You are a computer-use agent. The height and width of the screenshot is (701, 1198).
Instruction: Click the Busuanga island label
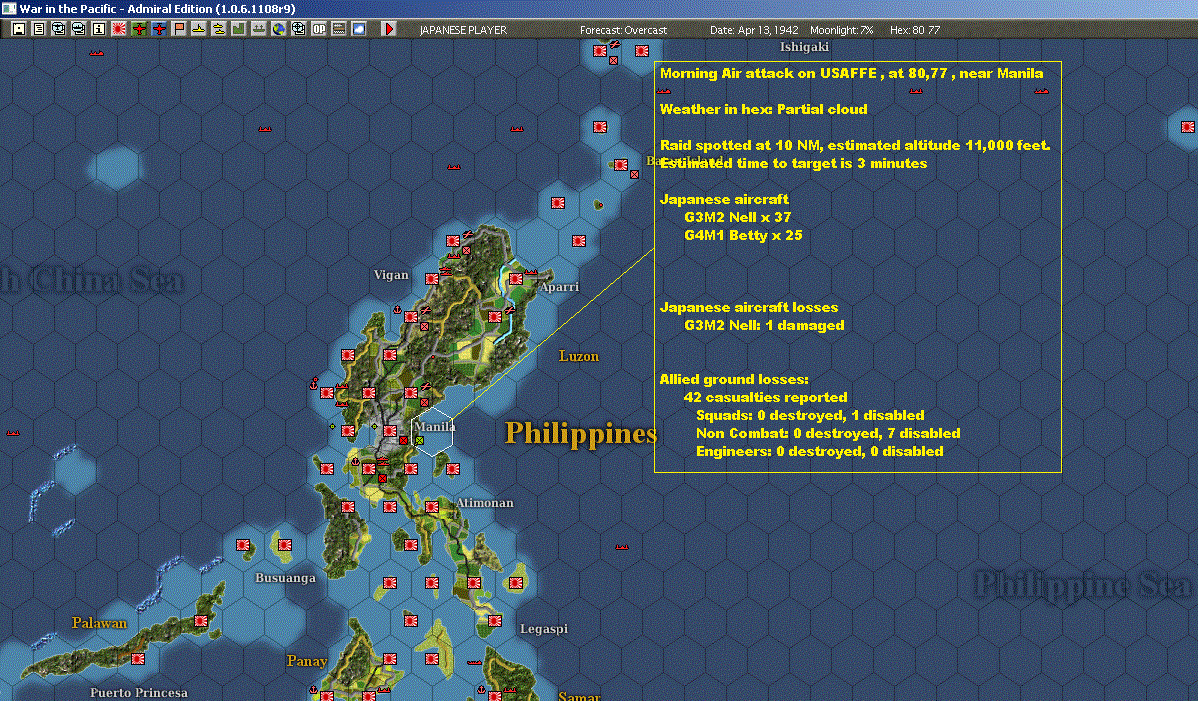click(x=285, y=578)
